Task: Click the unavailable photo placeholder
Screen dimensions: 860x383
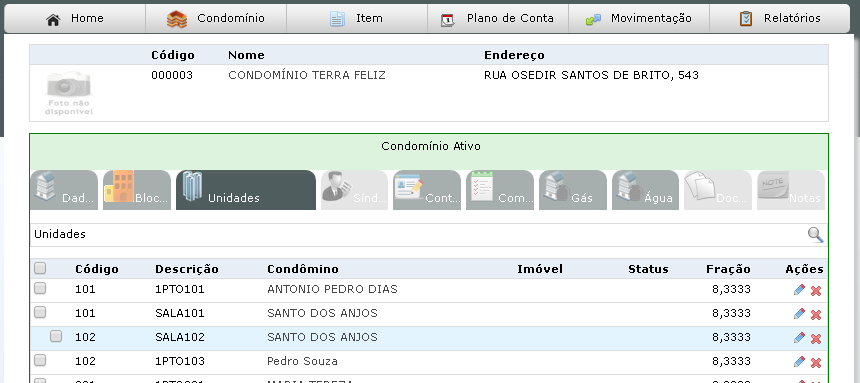Action: click(x=69, y=93)
